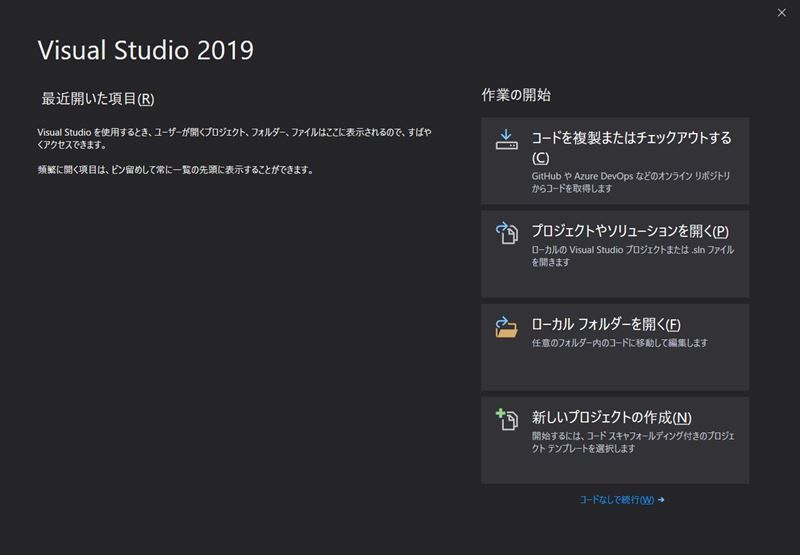Click the コード スキャフォールディング付き description text
800x555 pixels.
coord(633,442)
